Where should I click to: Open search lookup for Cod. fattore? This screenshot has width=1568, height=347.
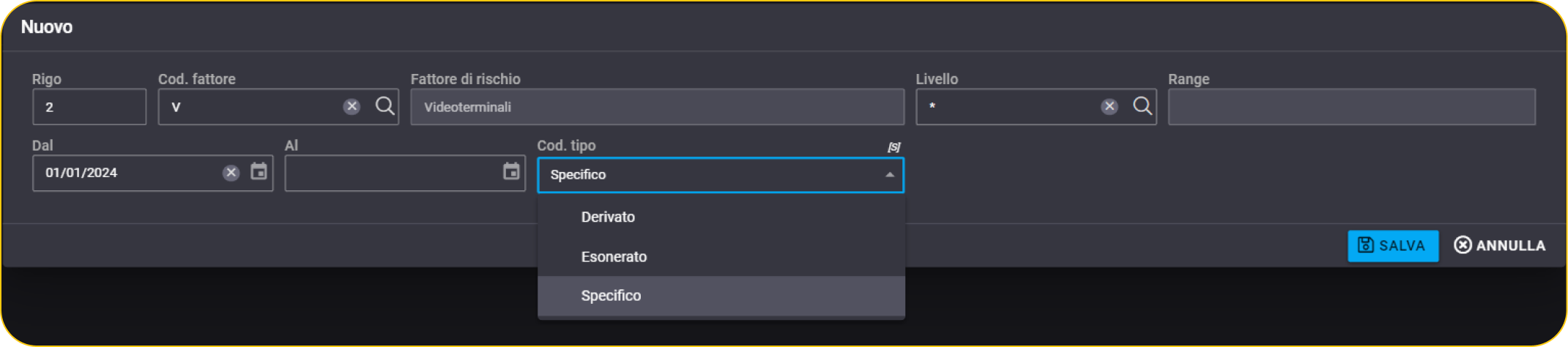coord(384,106)
